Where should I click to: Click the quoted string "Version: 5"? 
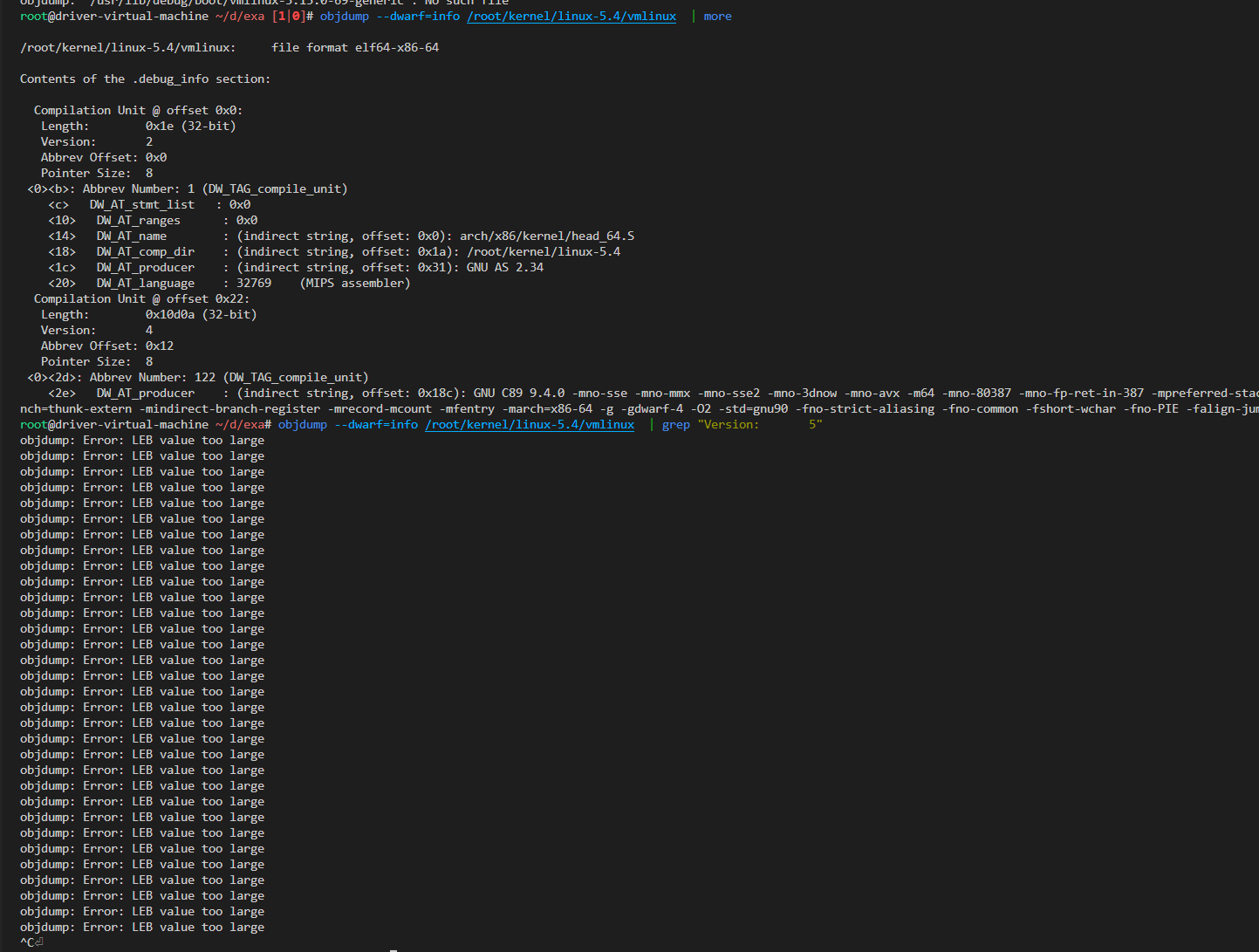click(x=760, y=424)
